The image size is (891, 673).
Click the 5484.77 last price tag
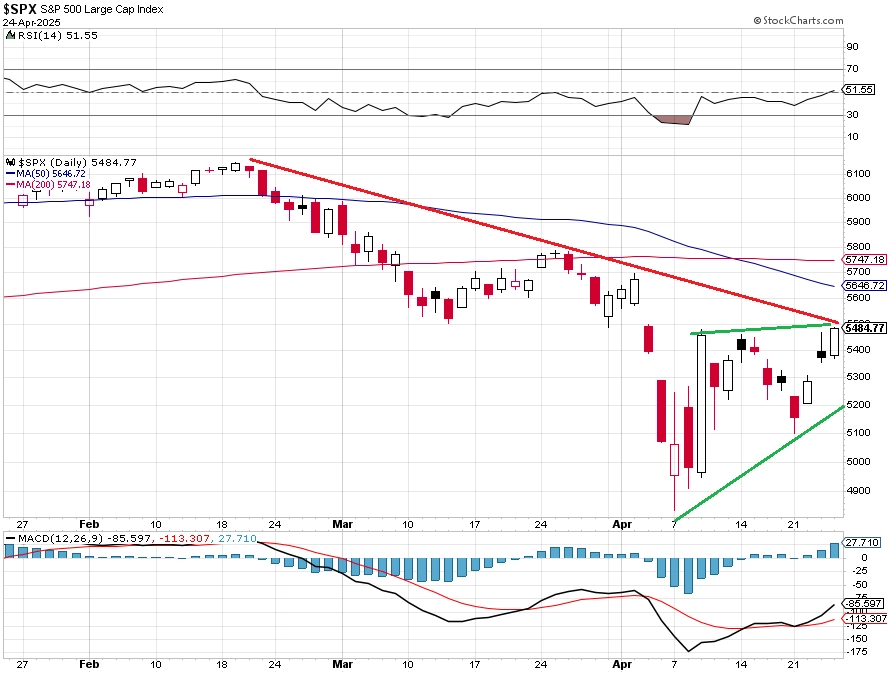(x=864, y=328)
